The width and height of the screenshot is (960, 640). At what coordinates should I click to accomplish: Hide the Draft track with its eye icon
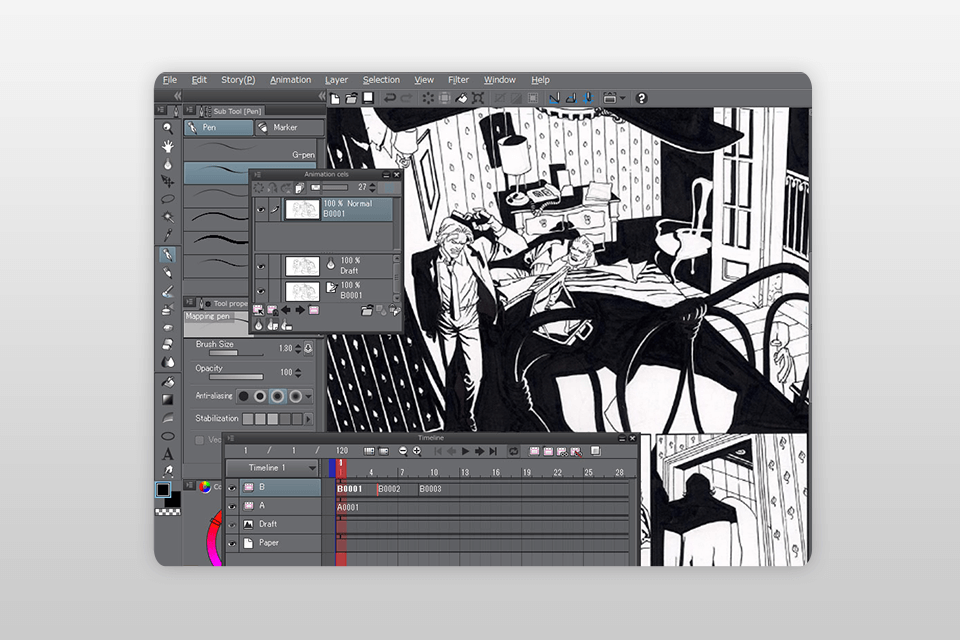click(x=232, y=524)
